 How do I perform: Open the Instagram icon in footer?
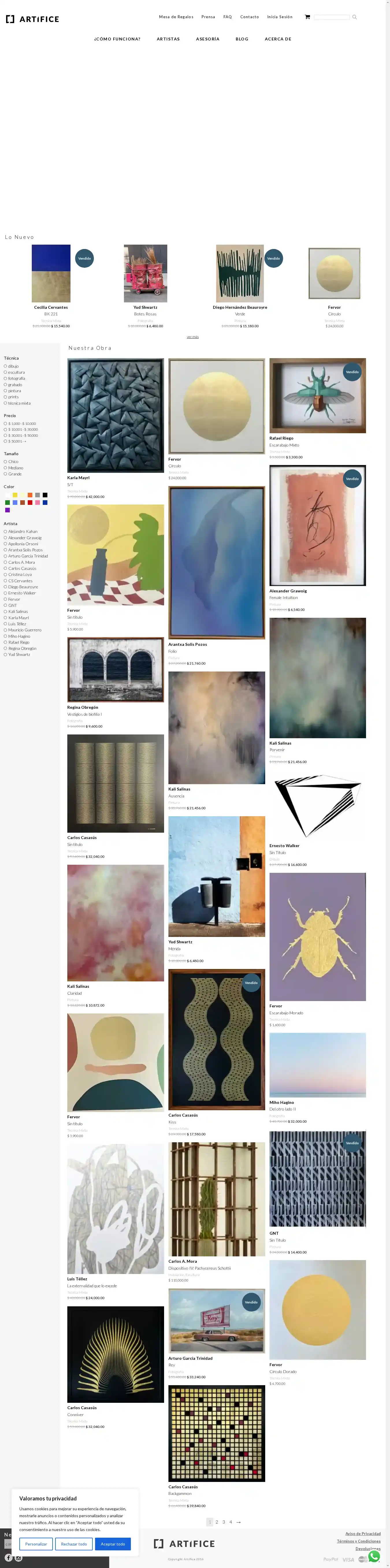pos(18,1558)
